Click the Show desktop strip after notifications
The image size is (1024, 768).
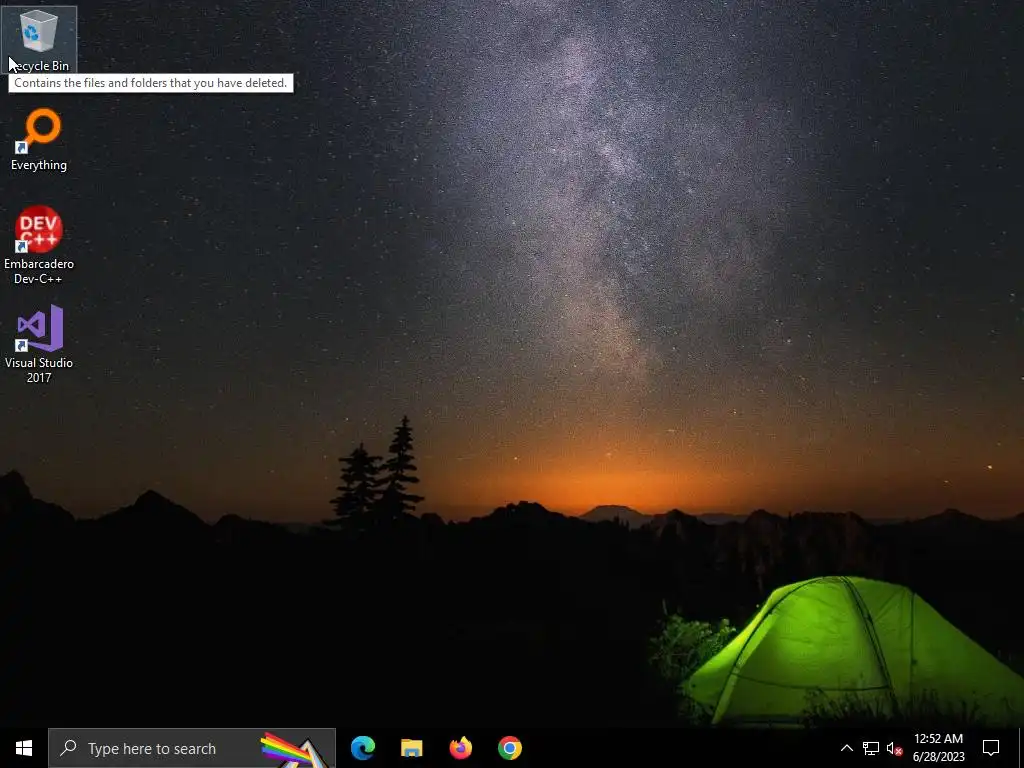pyautogui.click(x=1021, y=748)
